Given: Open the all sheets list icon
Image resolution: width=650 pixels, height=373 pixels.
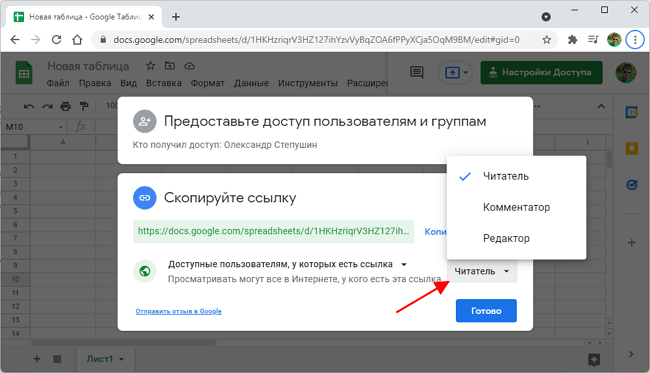Looking at the screenshot, I should pyautogui.click(x=57, y=359).
